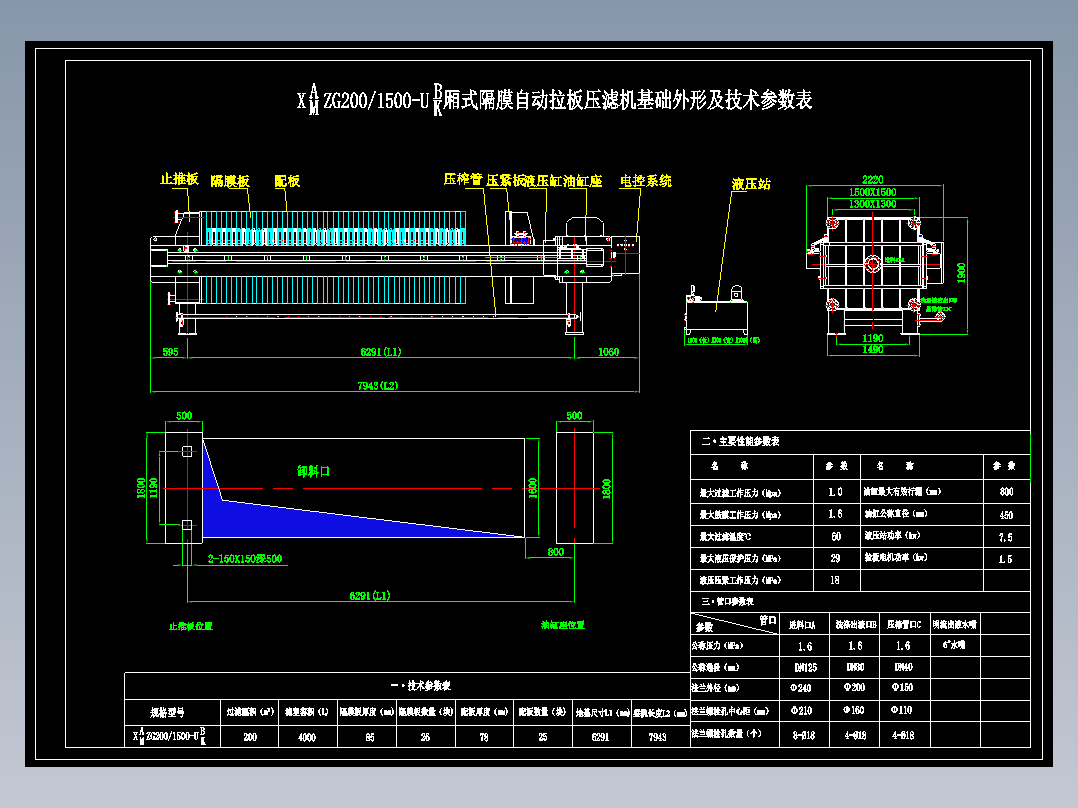Click the Φ150 flange diameter cell
Image resolution: width=1078 pixels, height=808 pixels.
[x=903, y=688]
